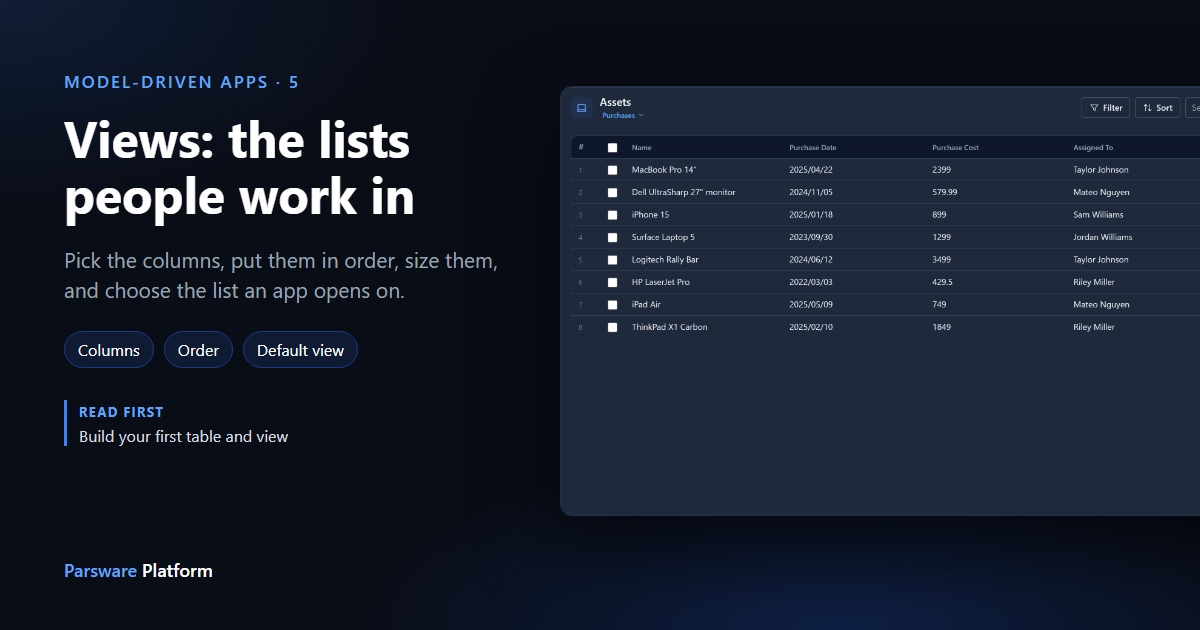Image resolution: width=1200 pixels, height=630 pixels.
Task: Click the iPhone 15 name cell
Action: click(x=651, y=215)
